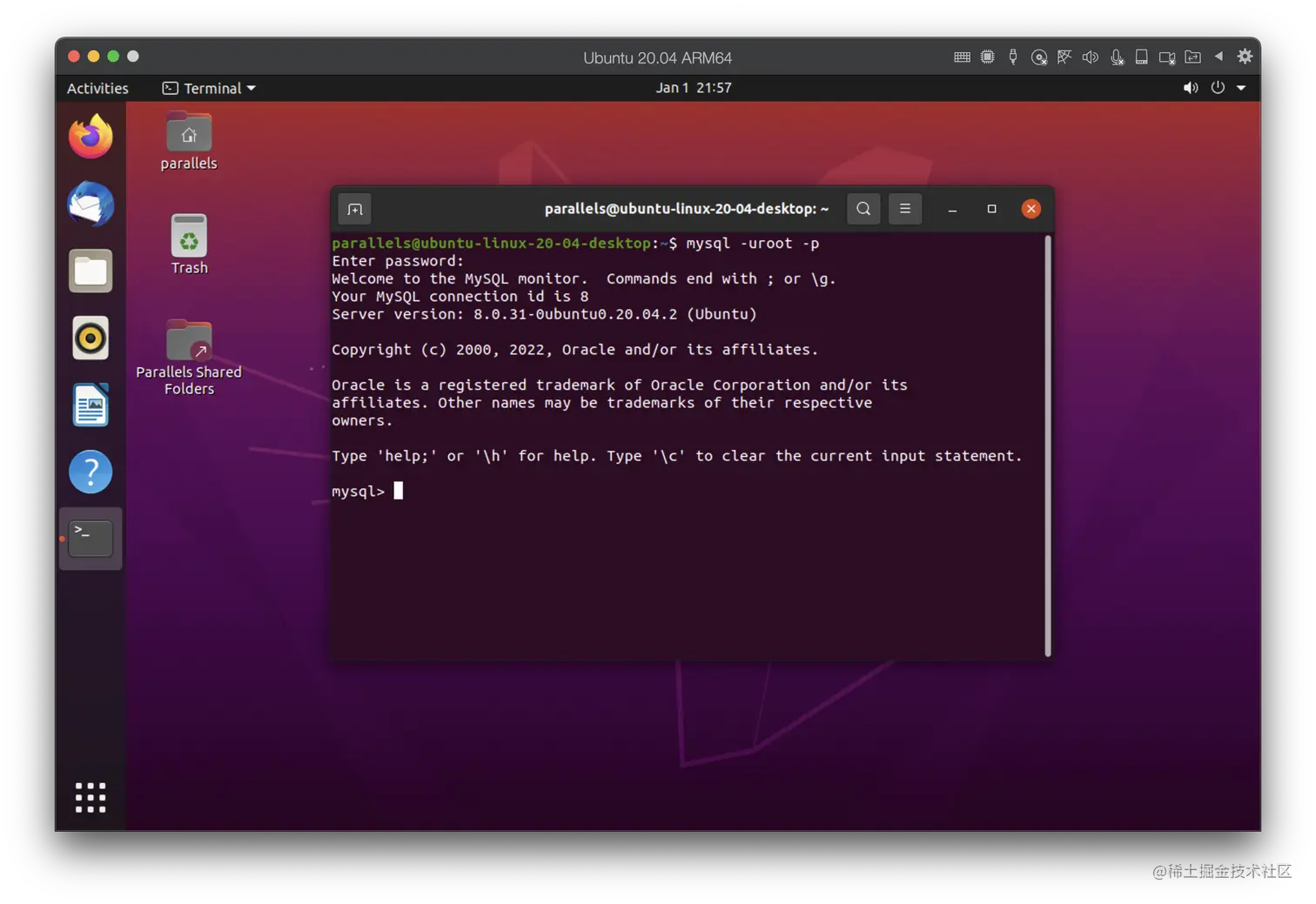Open Activities overview
Viewport: 1316px width, 904px height.
click(x=97, y=88)
